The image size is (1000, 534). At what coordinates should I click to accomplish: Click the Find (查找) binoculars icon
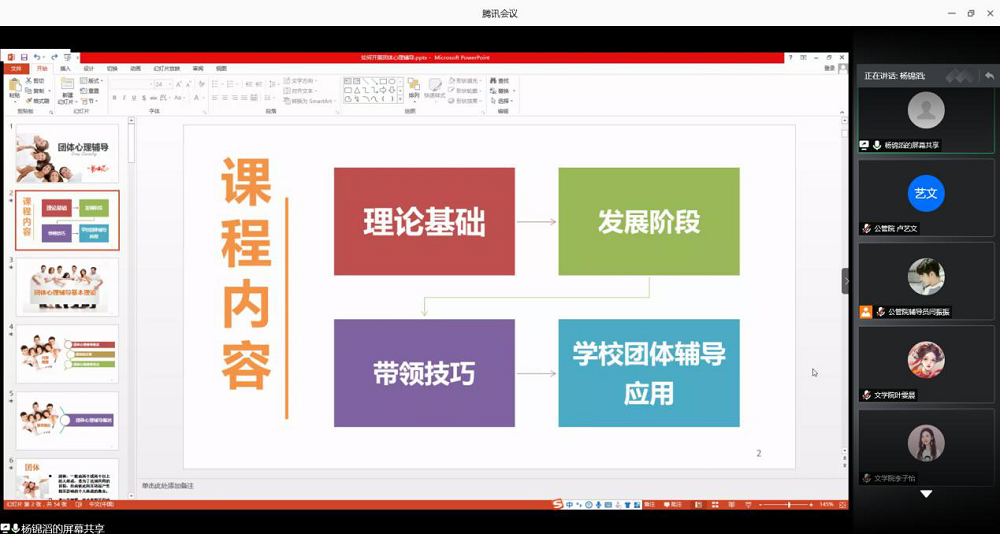491,80
